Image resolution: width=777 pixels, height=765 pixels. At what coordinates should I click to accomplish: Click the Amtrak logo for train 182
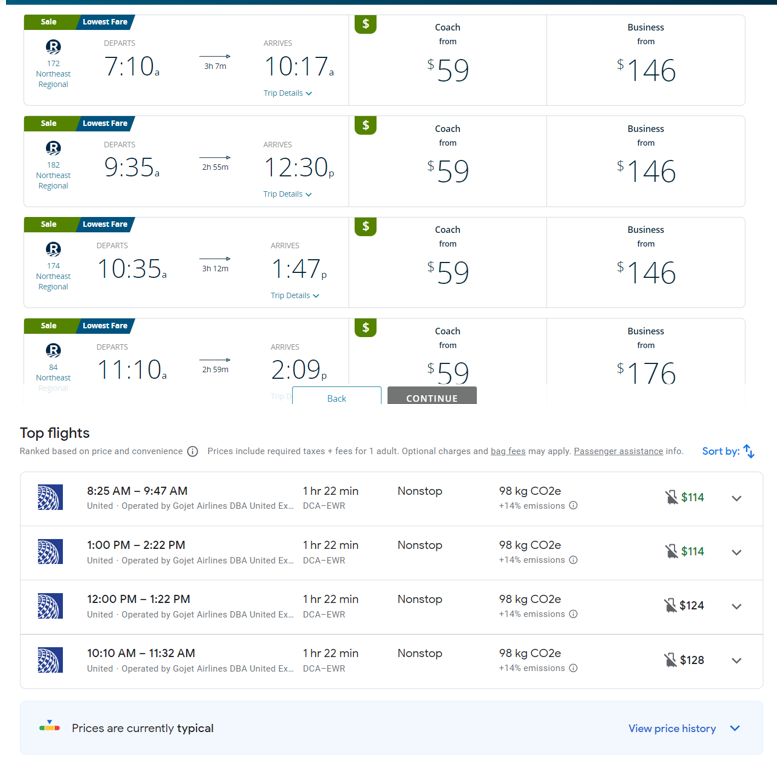click(53, 148)
